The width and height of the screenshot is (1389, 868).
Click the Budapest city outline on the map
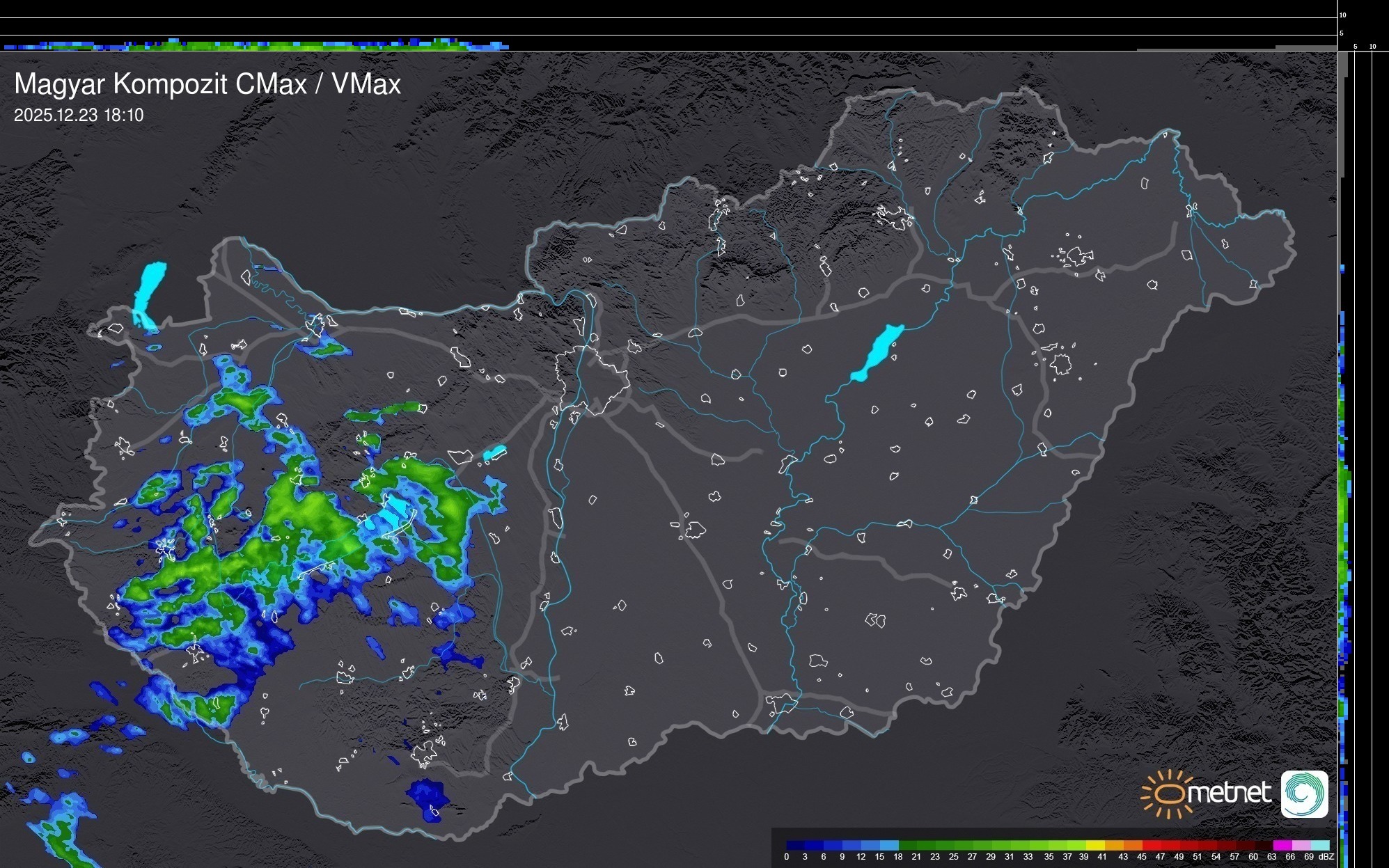click(x=593, y=379)
